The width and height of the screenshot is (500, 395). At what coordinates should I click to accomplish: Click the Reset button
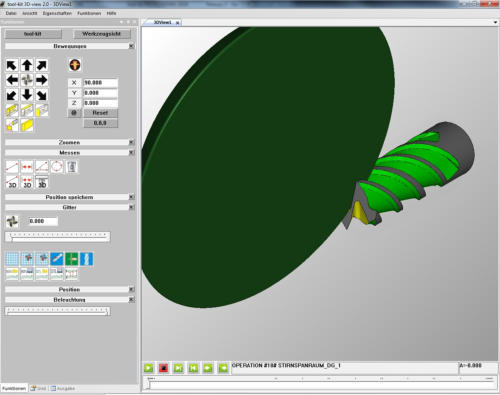click(x=100, y=113)
